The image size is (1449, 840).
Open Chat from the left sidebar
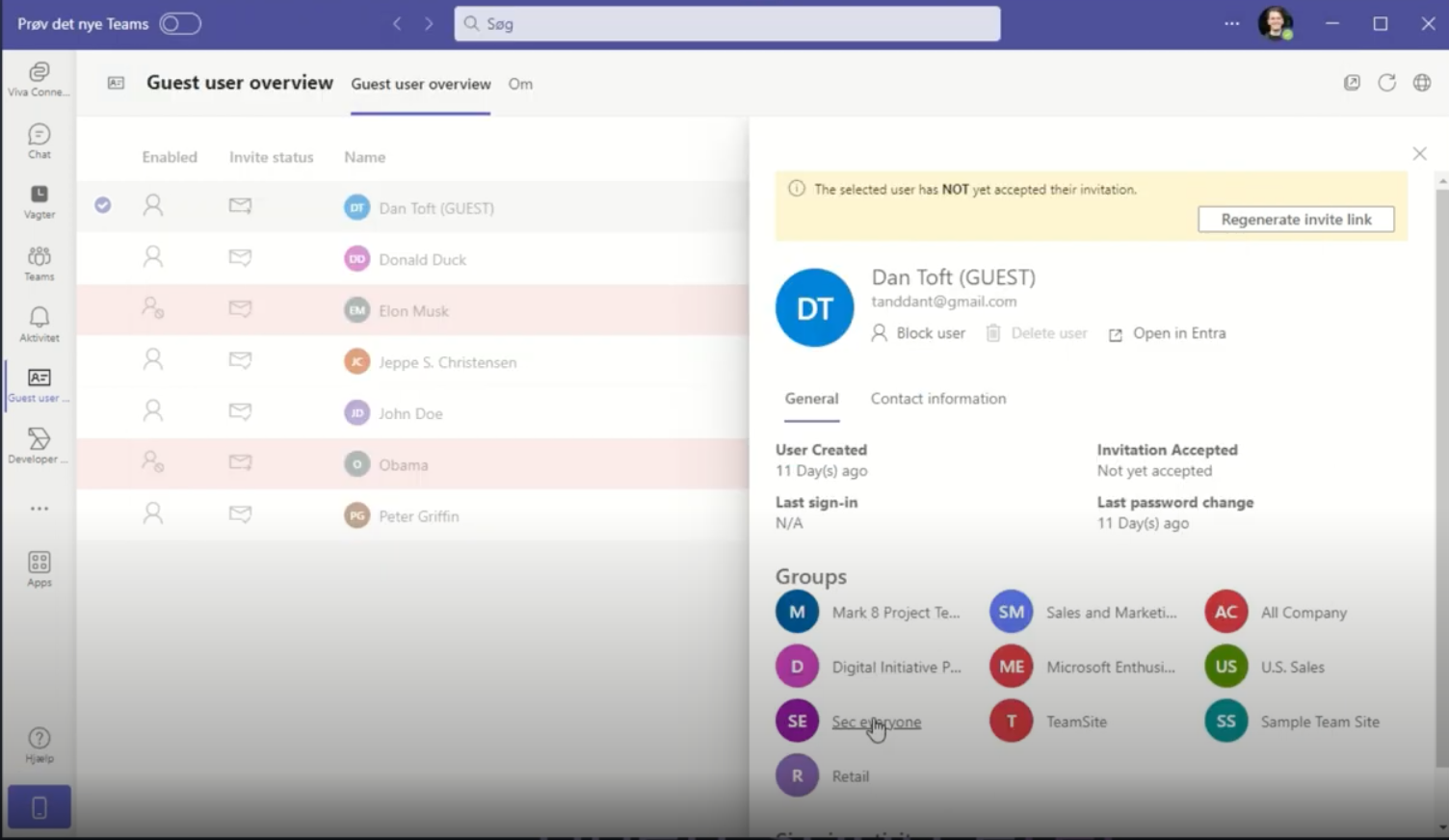(39, 140)
